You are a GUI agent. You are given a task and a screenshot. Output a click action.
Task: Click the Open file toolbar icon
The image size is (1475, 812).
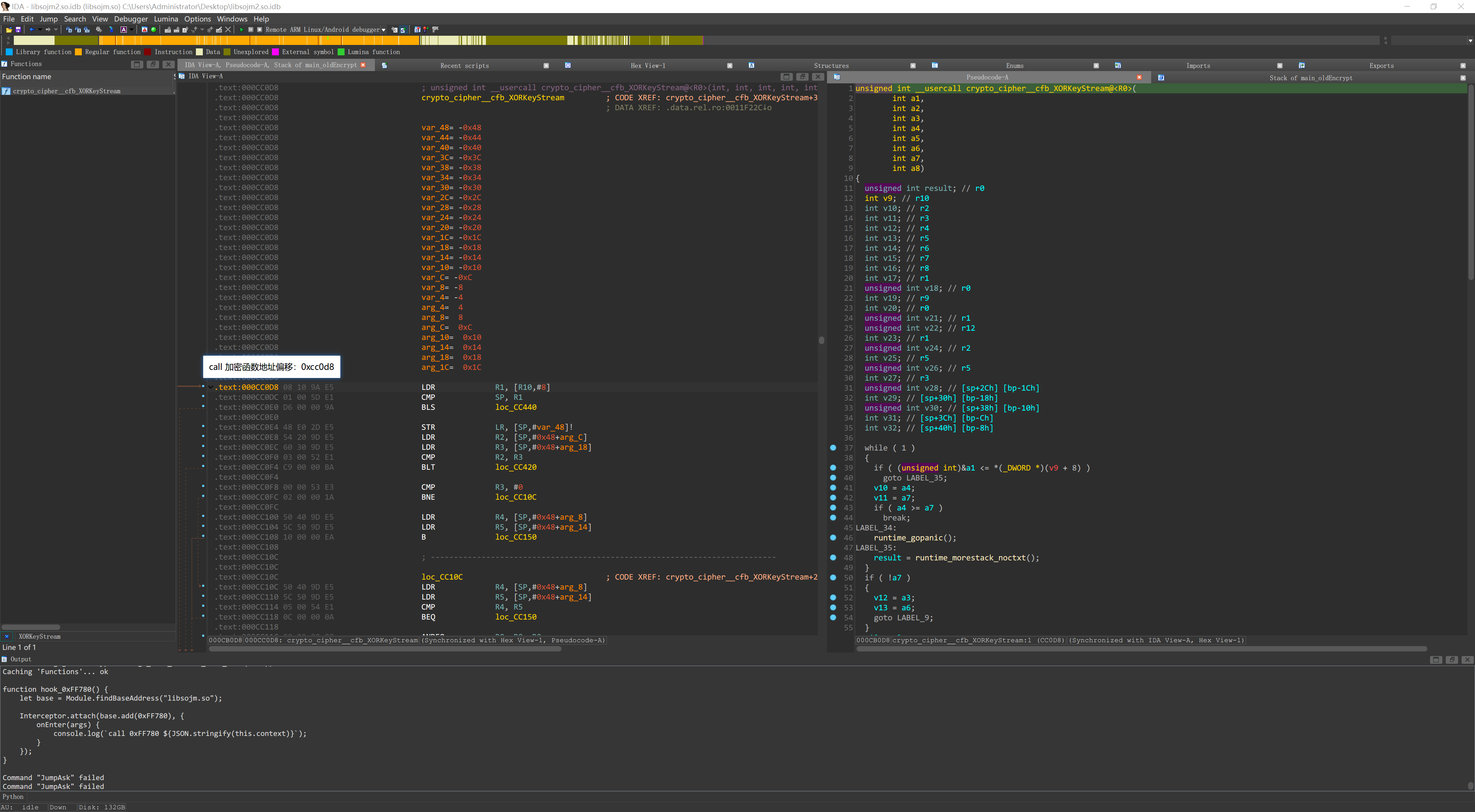pos(9,30)
